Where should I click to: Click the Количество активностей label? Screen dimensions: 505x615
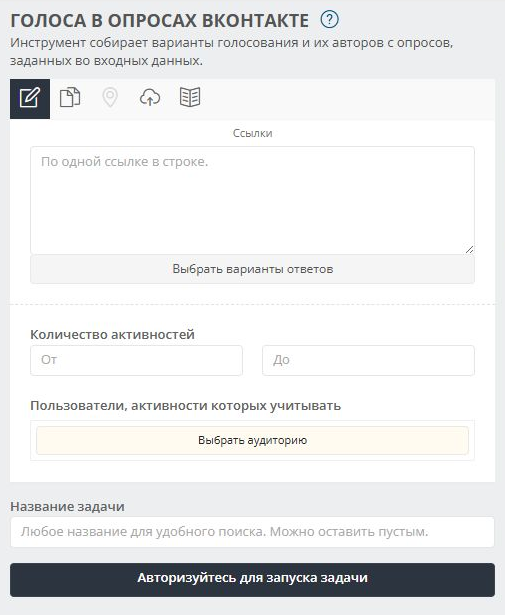113,335
